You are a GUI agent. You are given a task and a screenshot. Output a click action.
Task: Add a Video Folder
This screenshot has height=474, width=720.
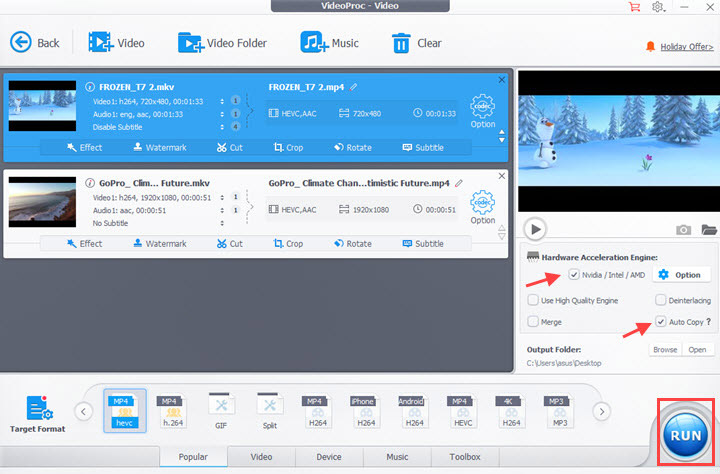[222, 43]
